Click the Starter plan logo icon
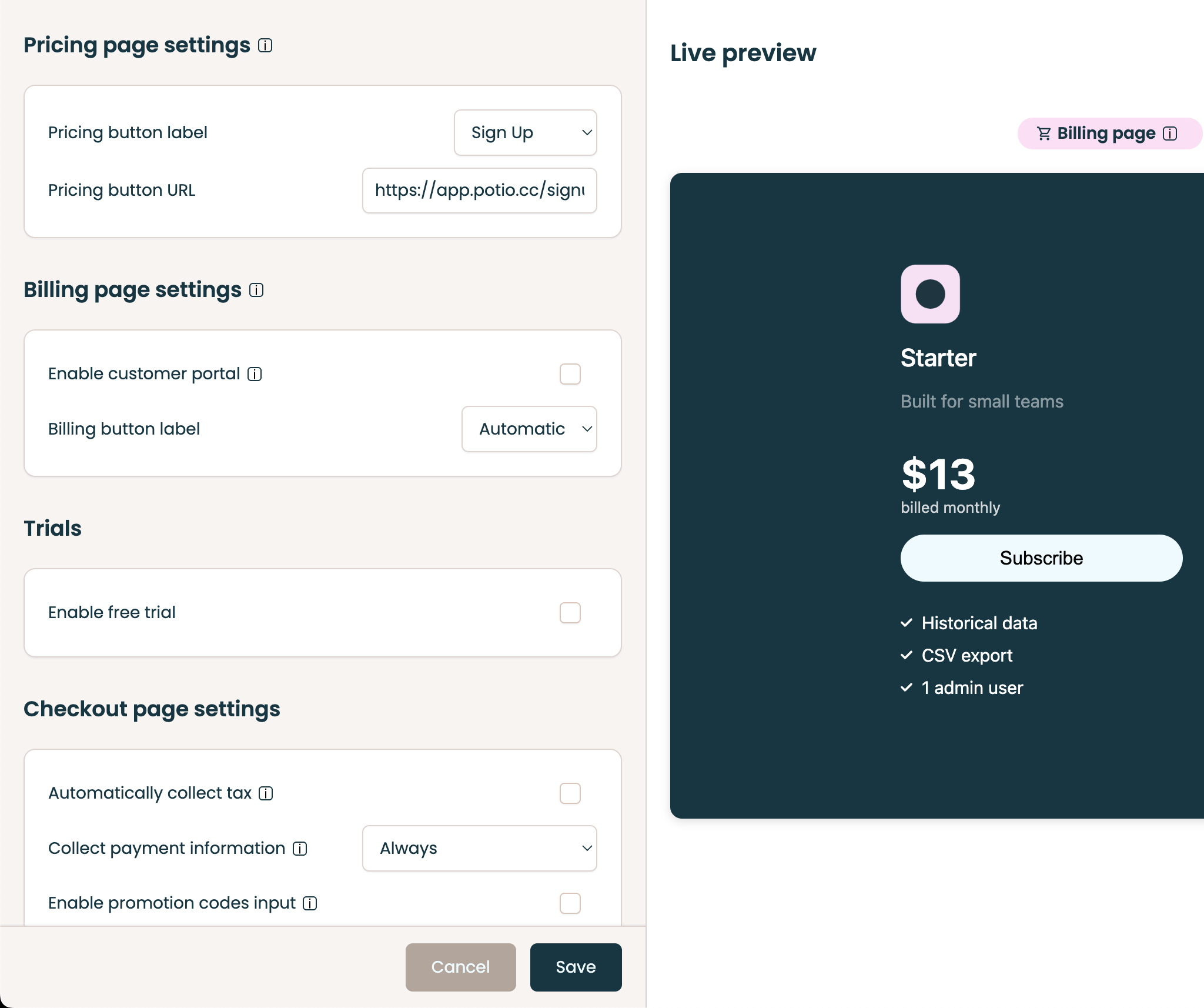1204x1008 pixels. tap(930, 294)
